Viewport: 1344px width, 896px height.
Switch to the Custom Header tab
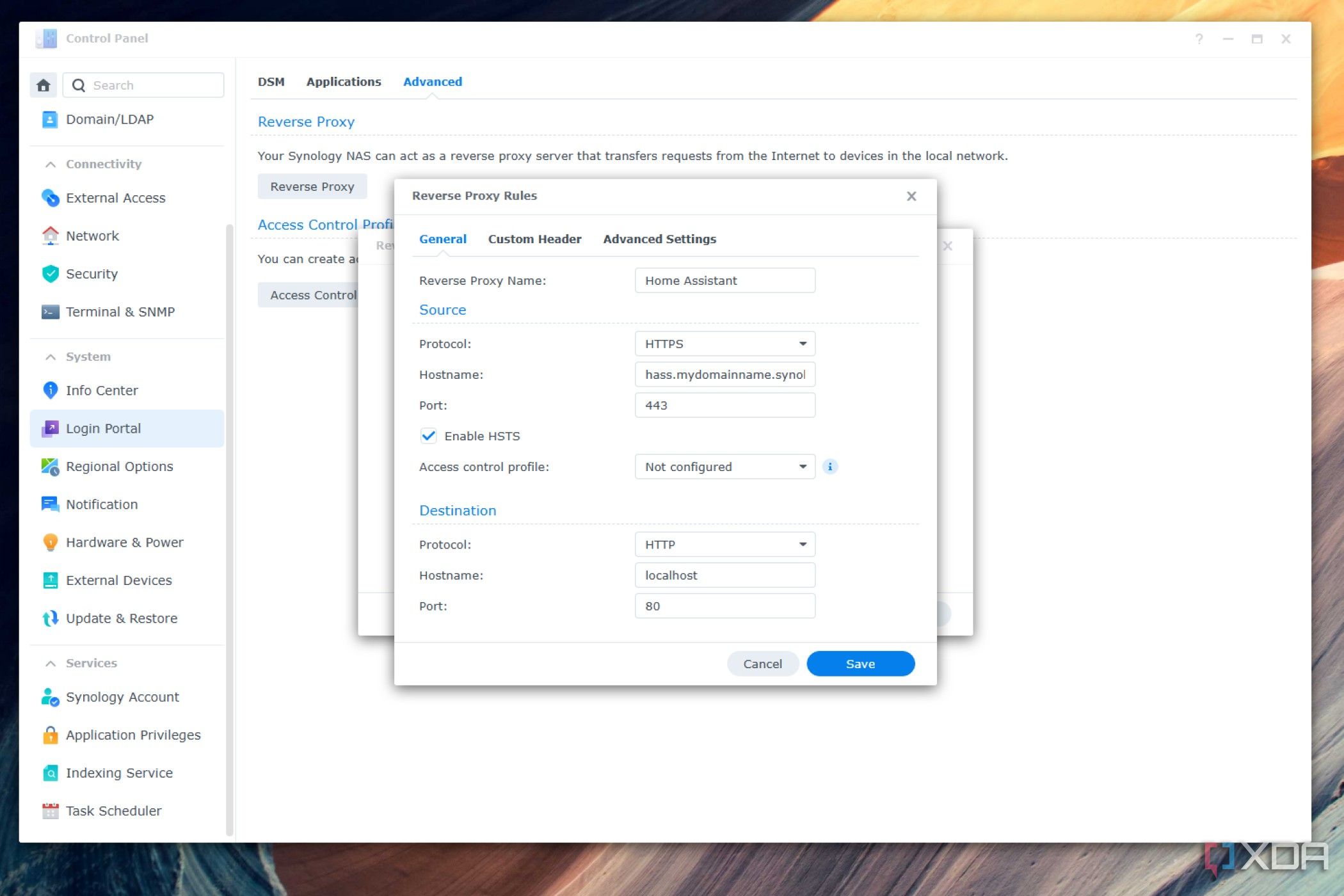(x=534, y=238)
